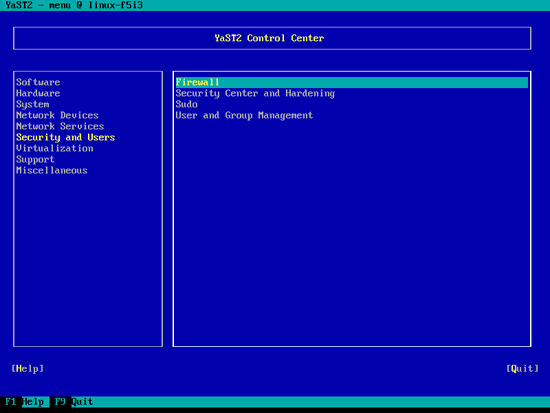
Task: Select the Support category
Action: [x=35, y=160]
